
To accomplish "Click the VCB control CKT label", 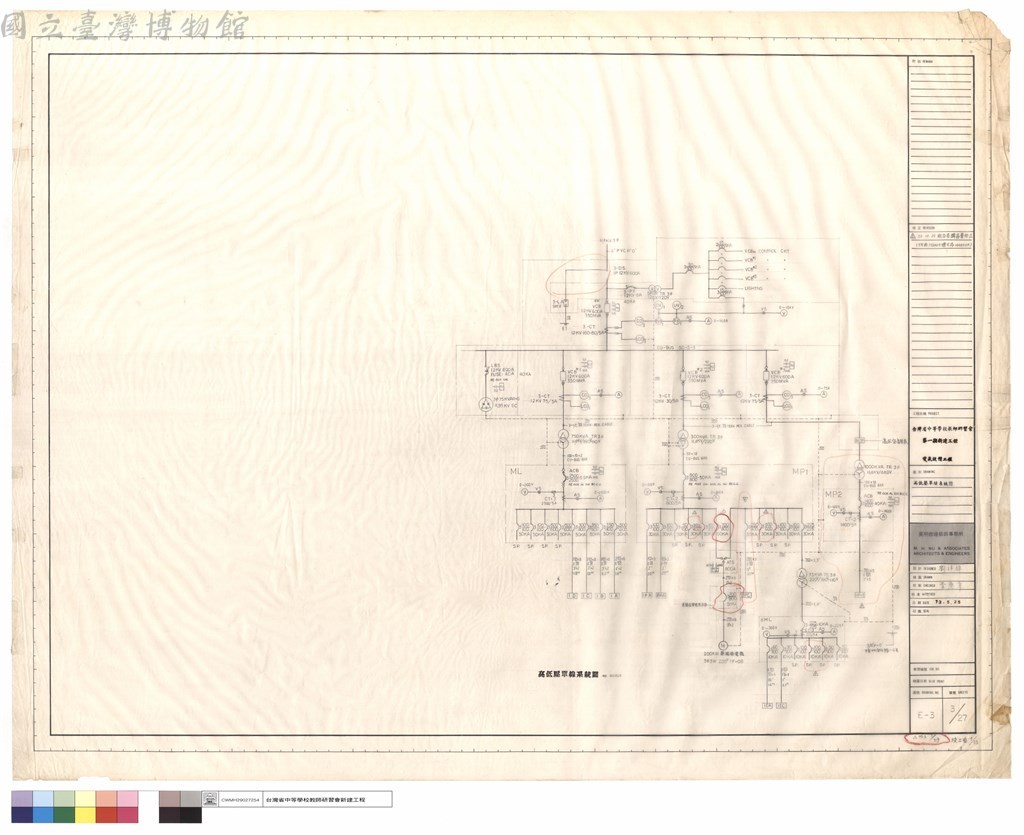I will click(x=767, y=251).
